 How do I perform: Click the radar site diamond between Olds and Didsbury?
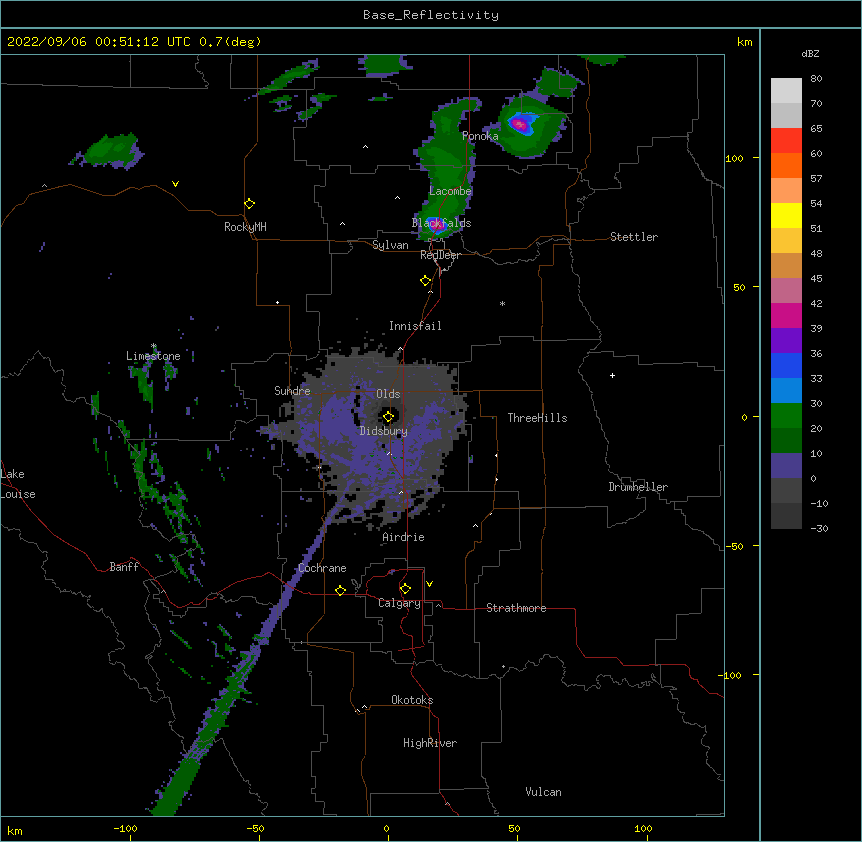tap(388, 417)
